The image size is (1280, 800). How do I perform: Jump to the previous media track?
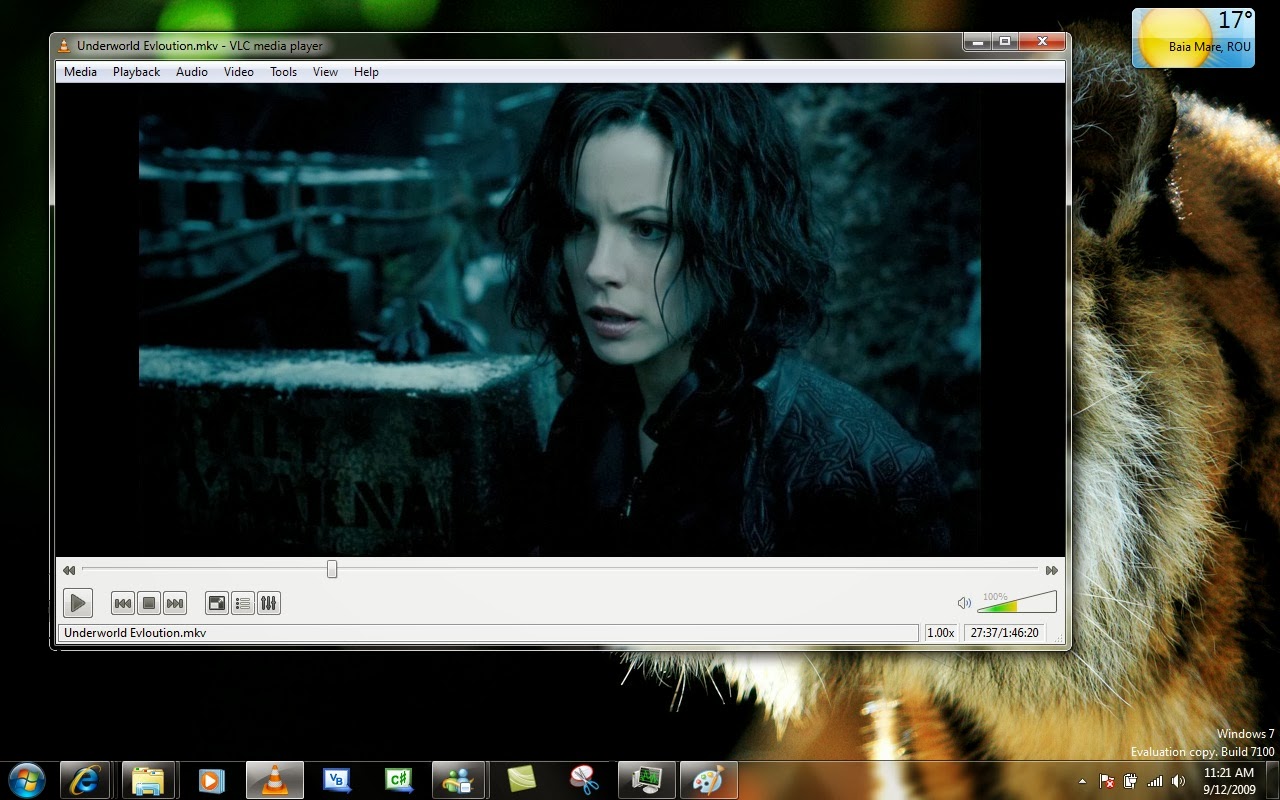pos(123,603)
